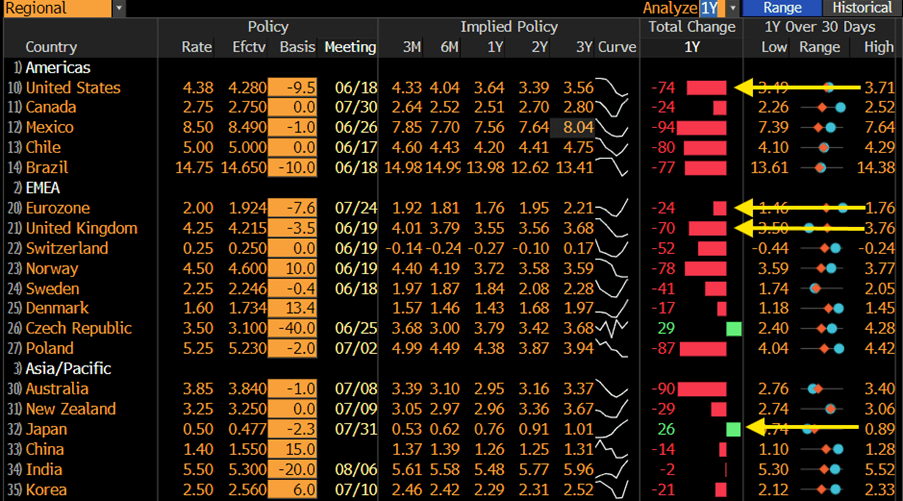Click Poland's curve sparkline
Image resolution: width=903 pixels, height=501 pixels.
[x=612, y=348]
